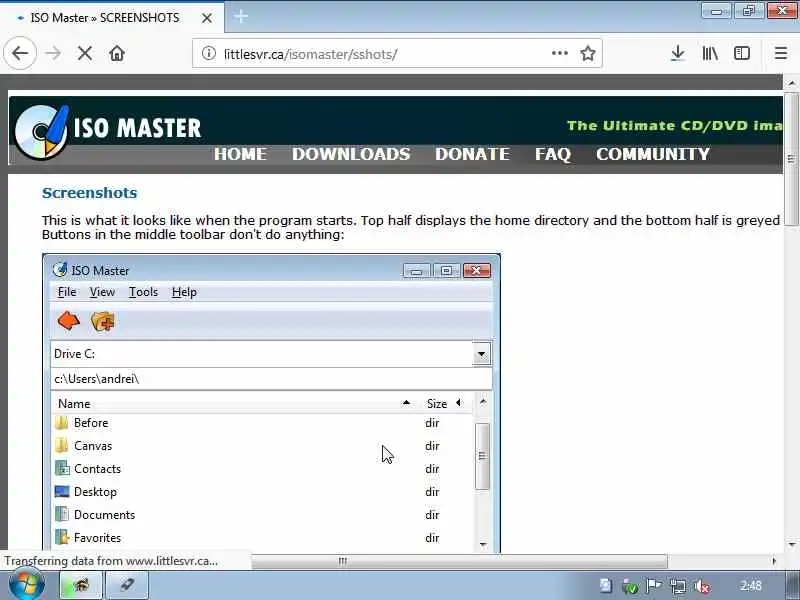Click the Before folder row
Viewport: 800px width, 600px height.
click(262, 423)
